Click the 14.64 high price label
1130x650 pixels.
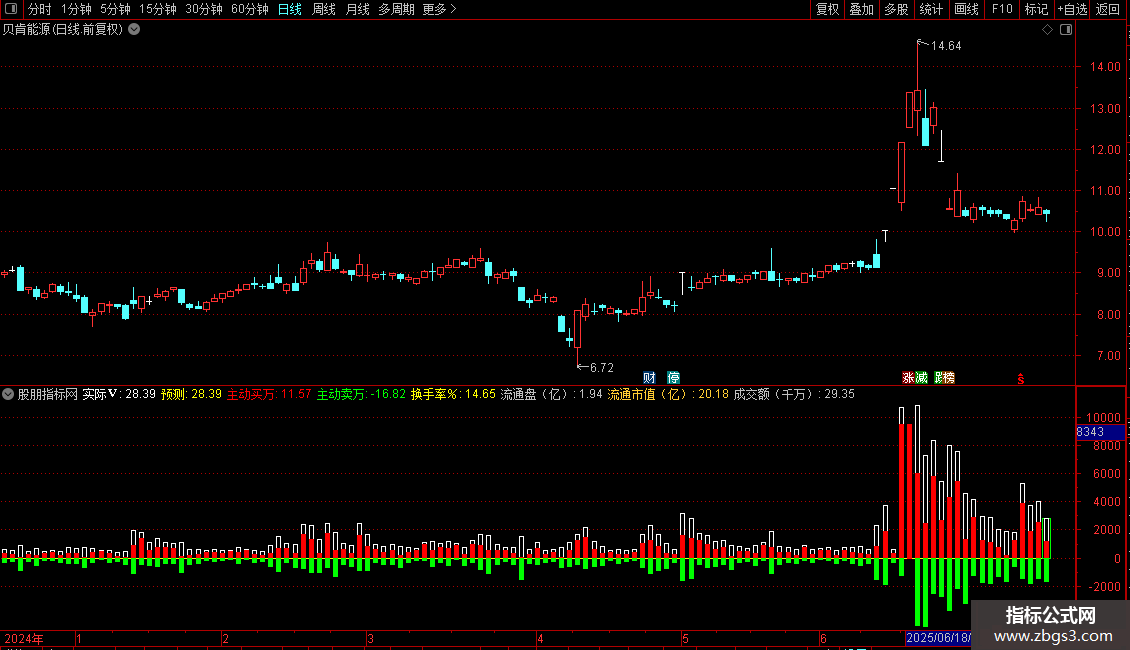946,46
